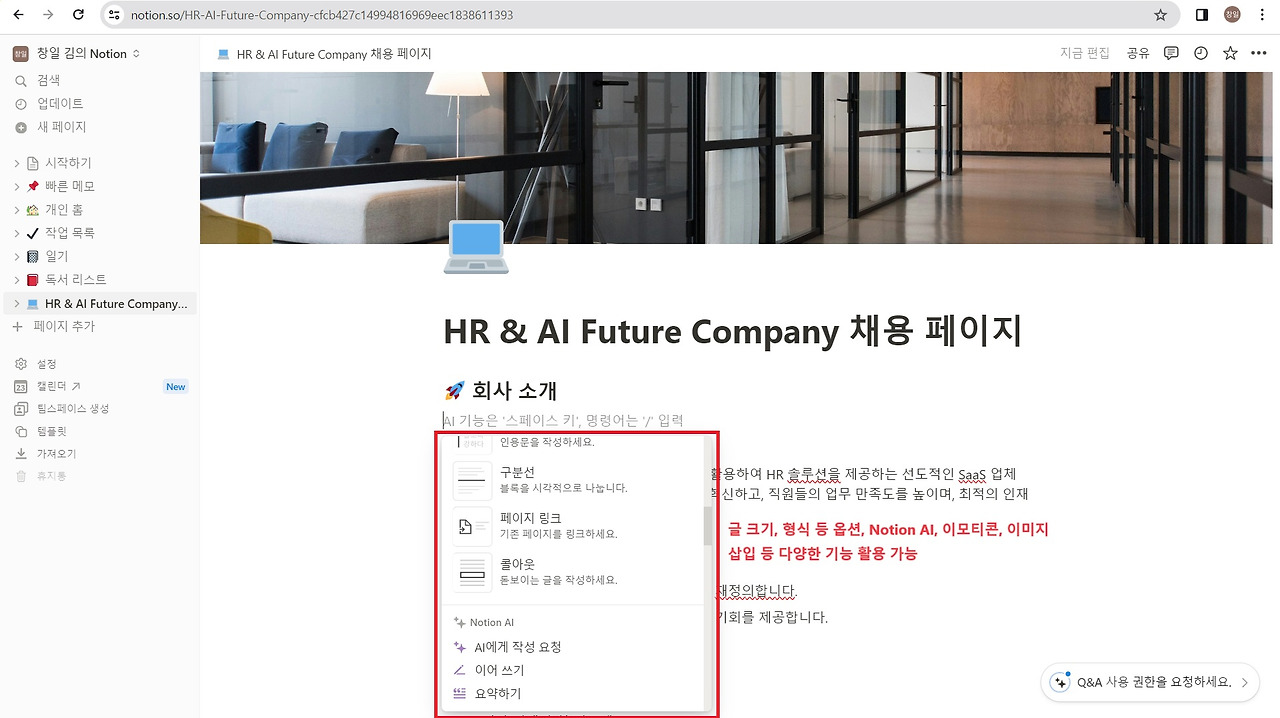1280x718 pixels.
Task: Open page history clock icon
Action: tap(1201, 54)
